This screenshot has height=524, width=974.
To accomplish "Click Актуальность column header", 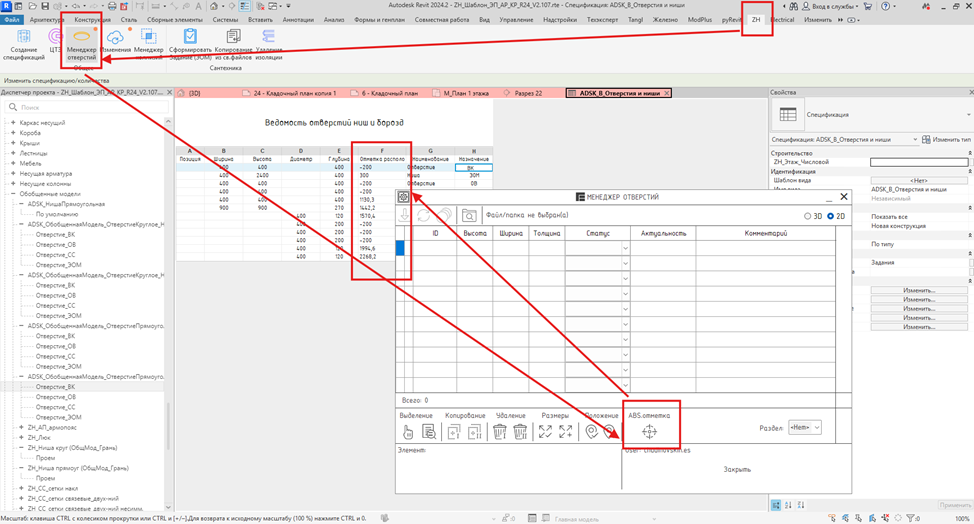I will (x=663, y=233).
